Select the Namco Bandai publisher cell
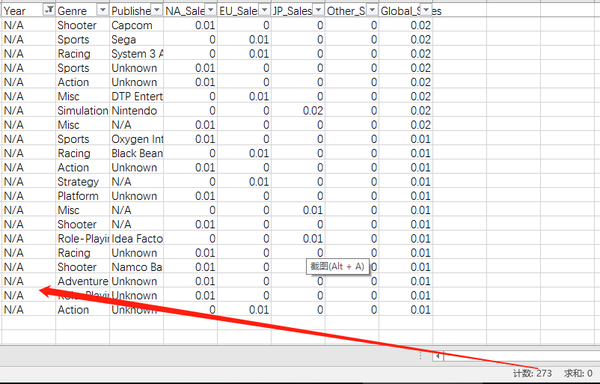 click(137, 267)
